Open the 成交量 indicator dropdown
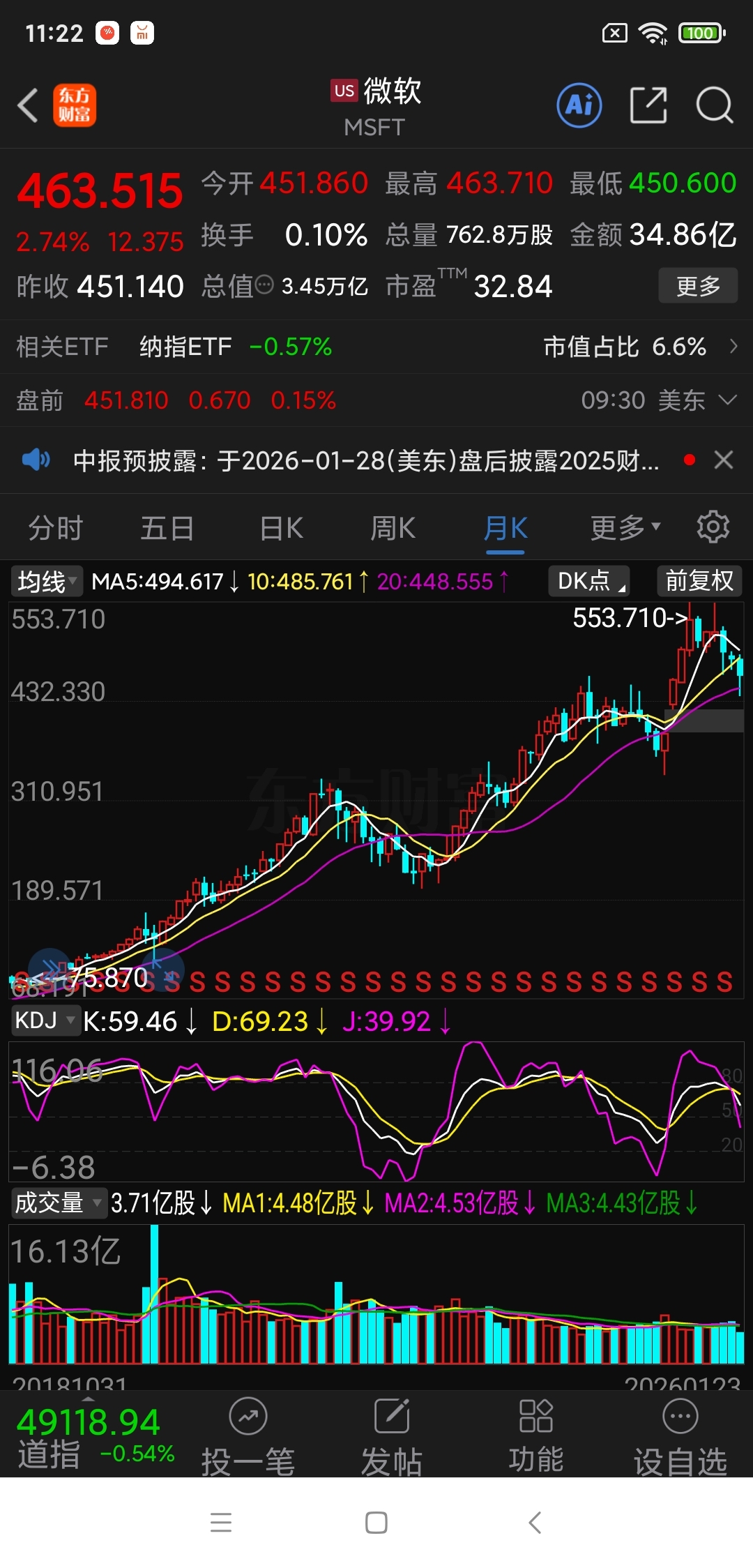 click(x=59, y=1203)
